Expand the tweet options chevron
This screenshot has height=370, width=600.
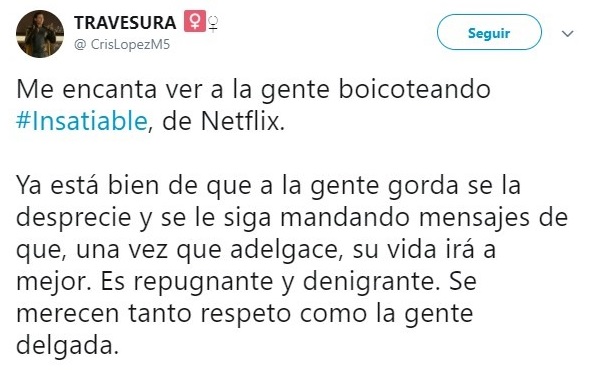pyautogui.click(x=567, y=34)
